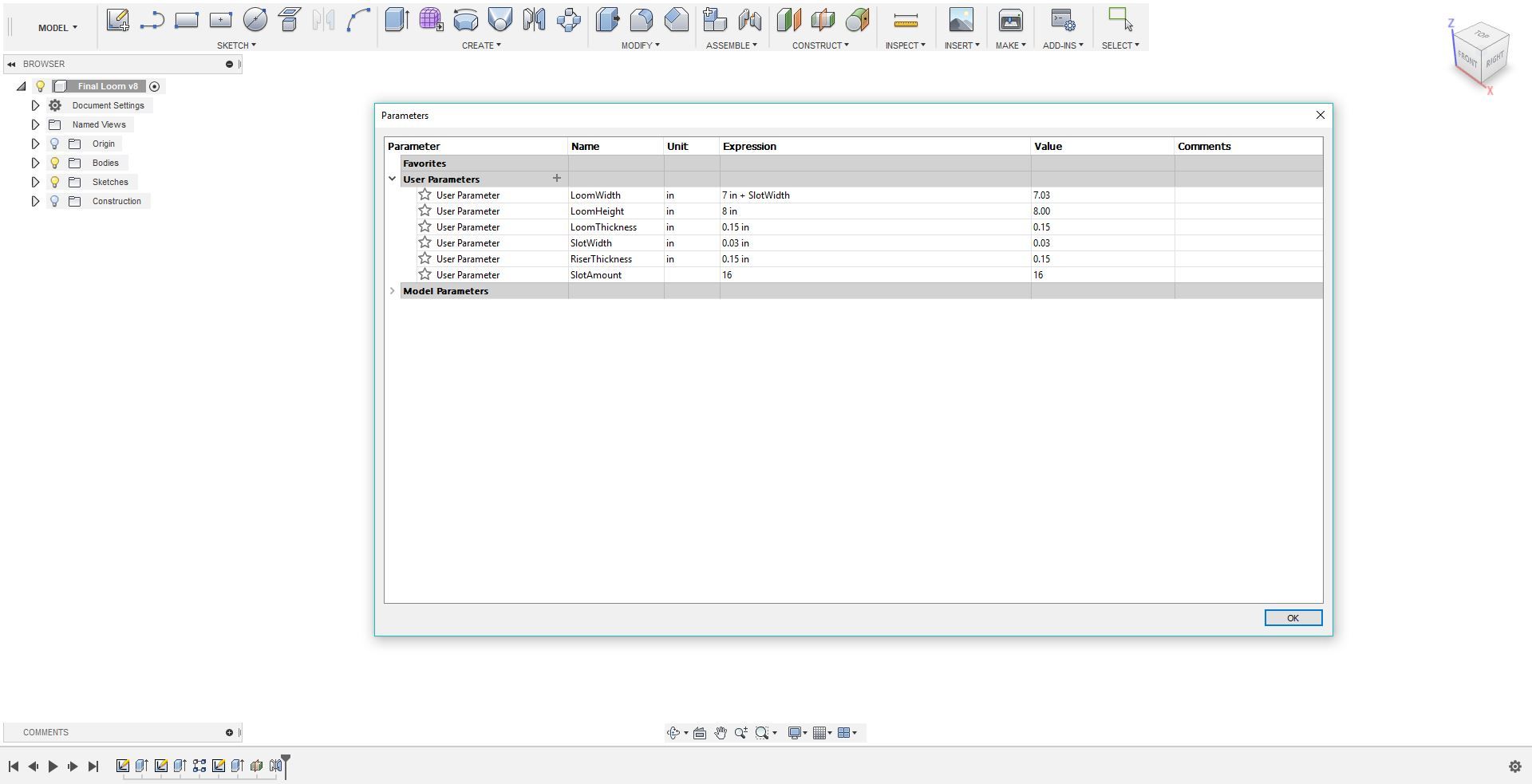
Task: Click the Fillet tool icon
Action: [642, 20]
